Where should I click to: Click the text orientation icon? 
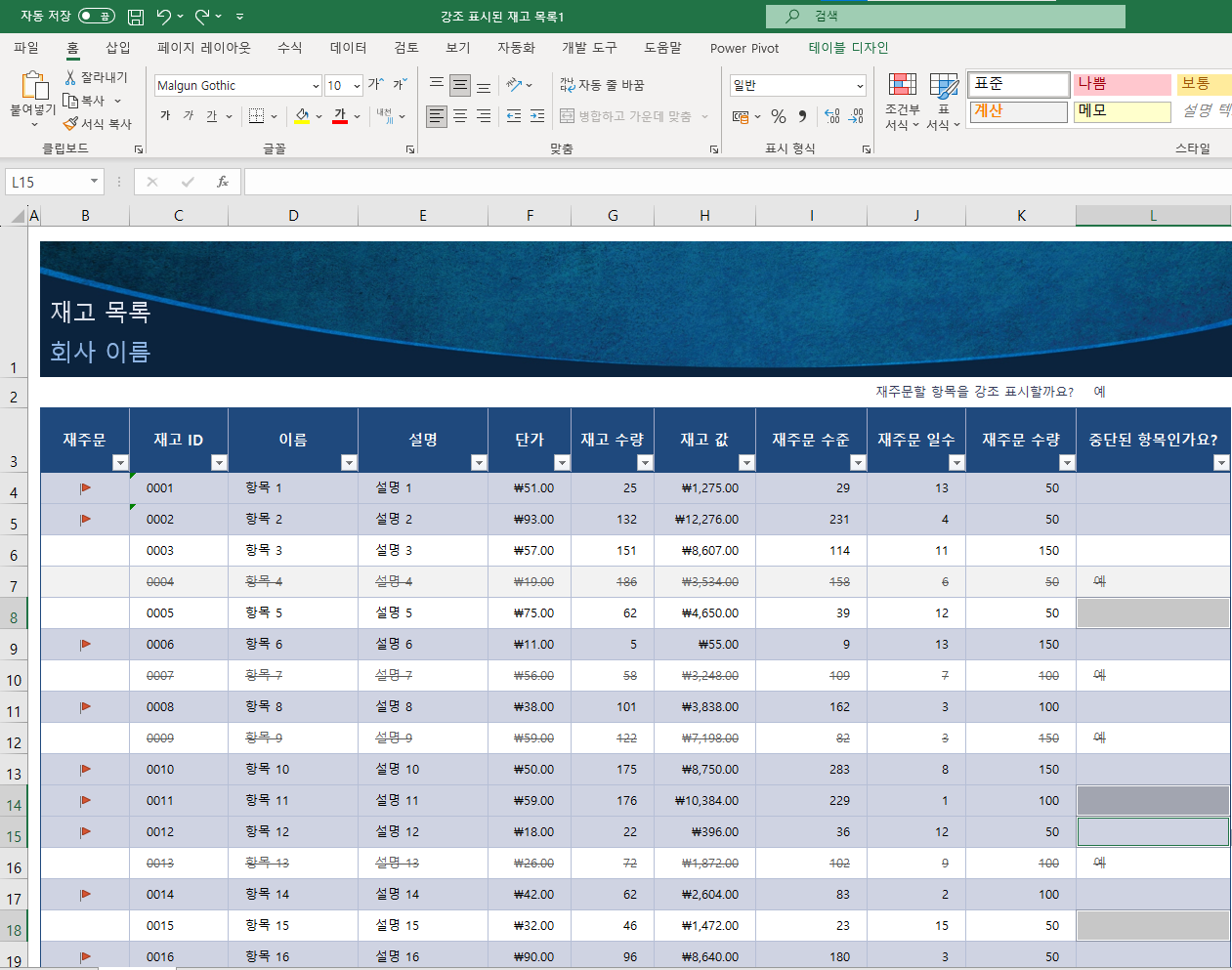tap(514, 85)
